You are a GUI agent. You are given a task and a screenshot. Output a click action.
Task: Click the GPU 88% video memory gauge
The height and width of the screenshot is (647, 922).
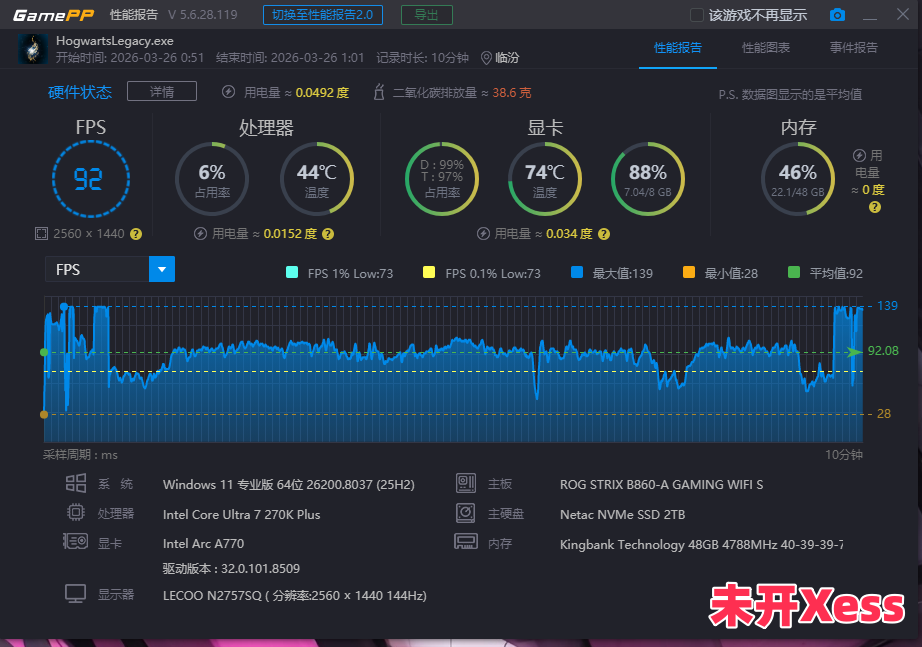tap(647, 179)
